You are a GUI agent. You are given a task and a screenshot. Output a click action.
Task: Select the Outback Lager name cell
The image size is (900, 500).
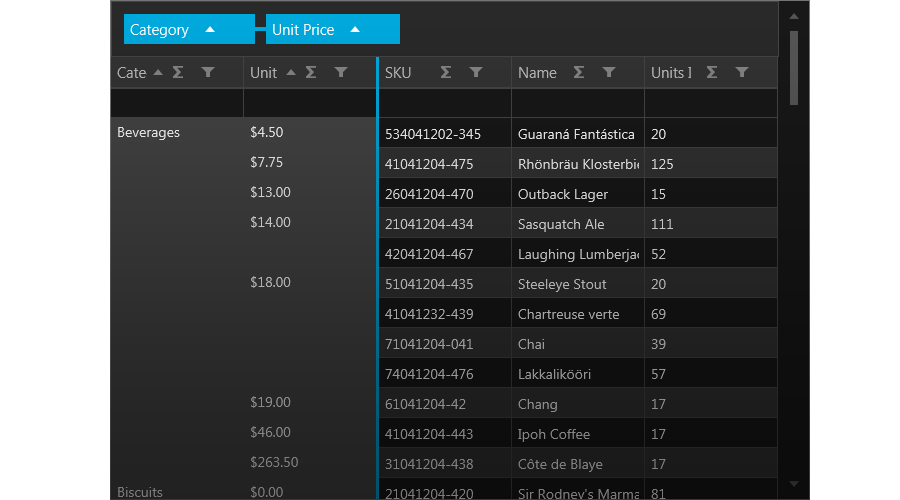pyautogui.click(x=578, y=194)
